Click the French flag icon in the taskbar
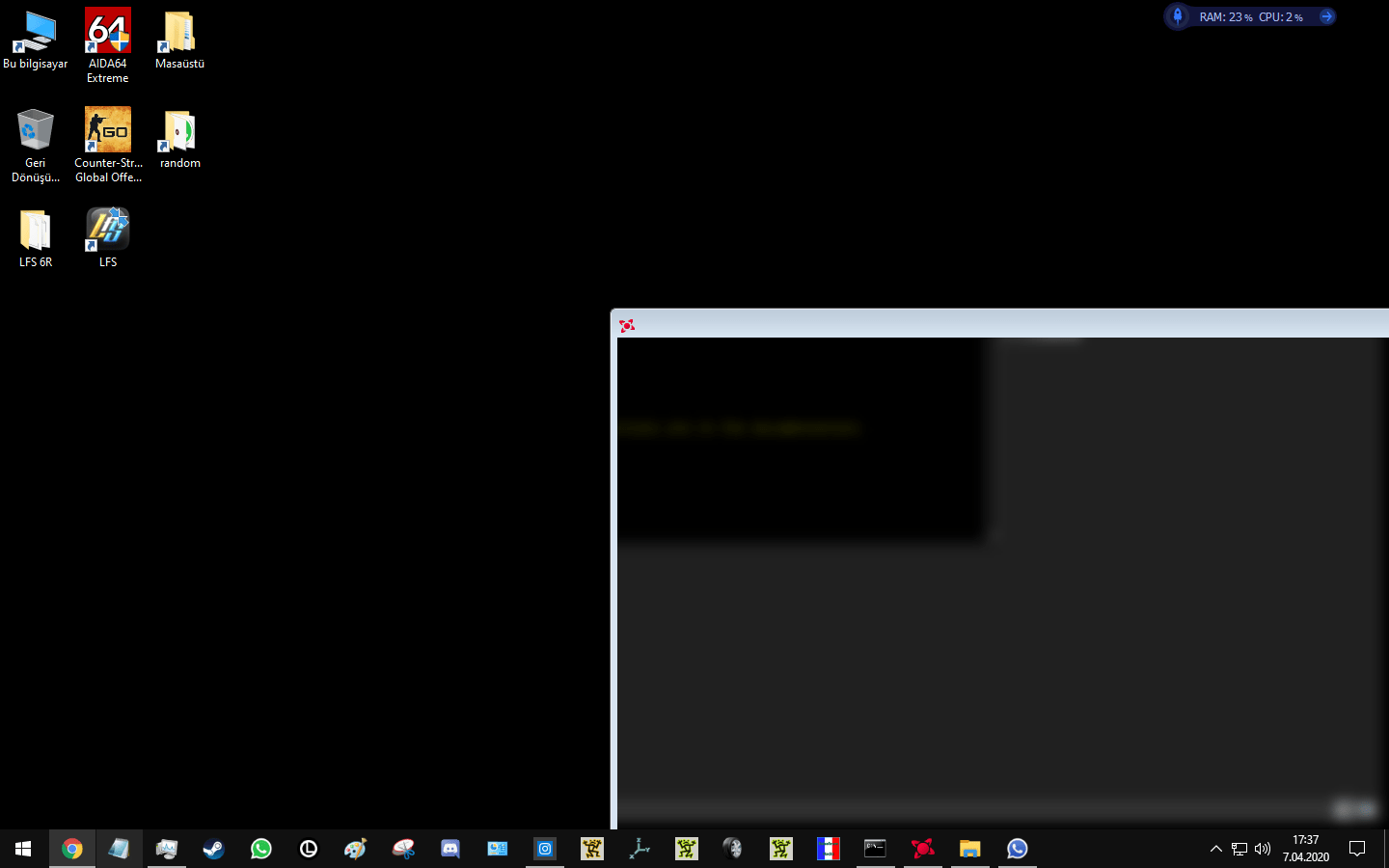This screenshot has width=1389, height=868. [x=829, y=849]
